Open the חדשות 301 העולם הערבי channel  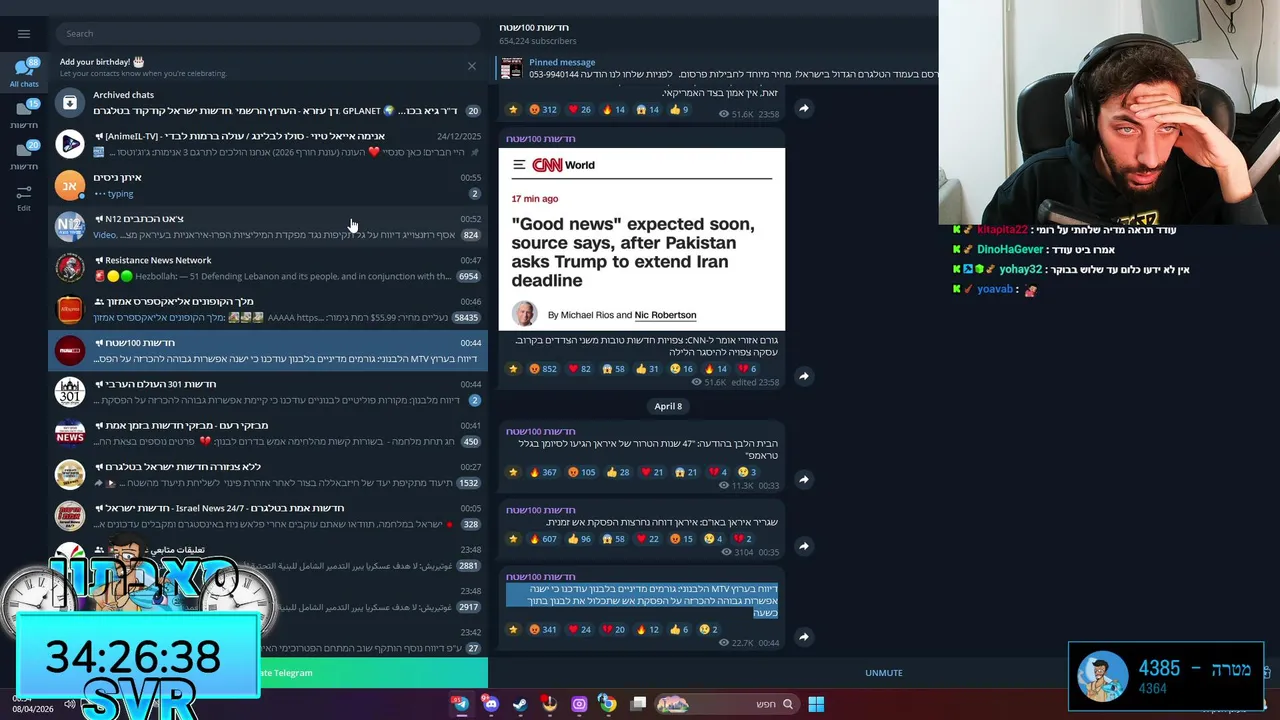tap(268, 392)
